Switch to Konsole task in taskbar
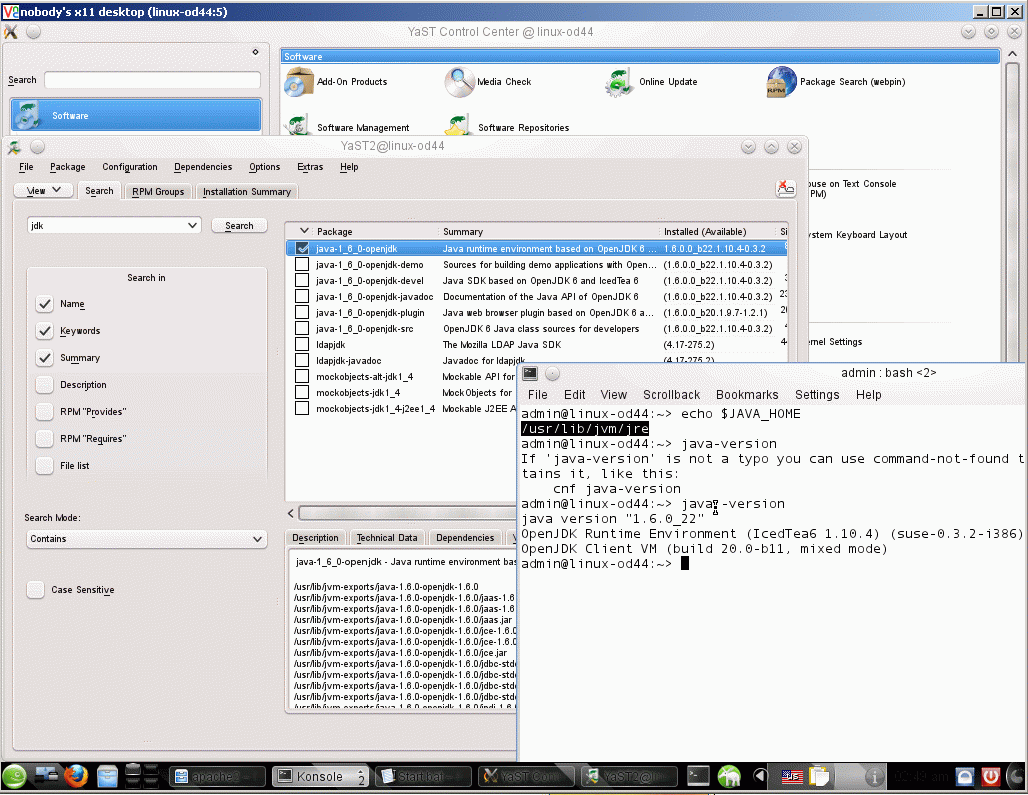 click(x=321, y=777)
